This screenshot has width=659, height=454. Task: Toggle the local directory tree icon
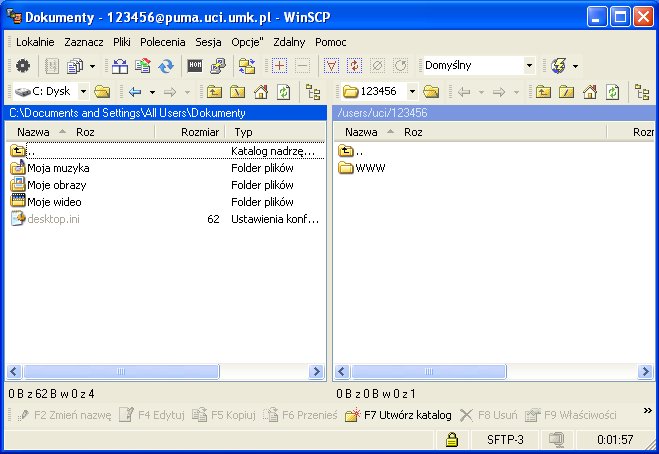tap(313, 92)
